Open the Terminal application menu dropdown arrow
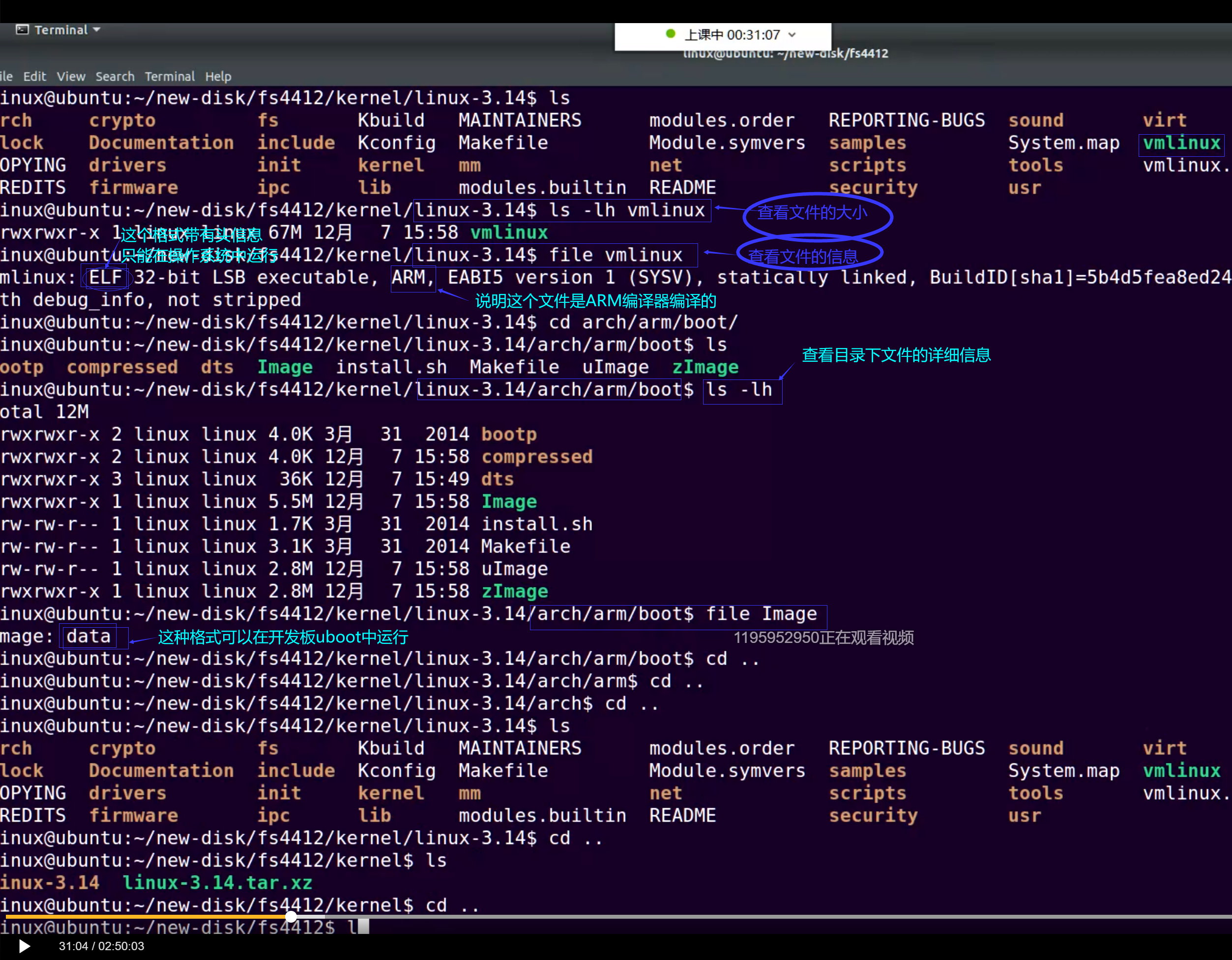1232x960 pixels. pos(97,30)
